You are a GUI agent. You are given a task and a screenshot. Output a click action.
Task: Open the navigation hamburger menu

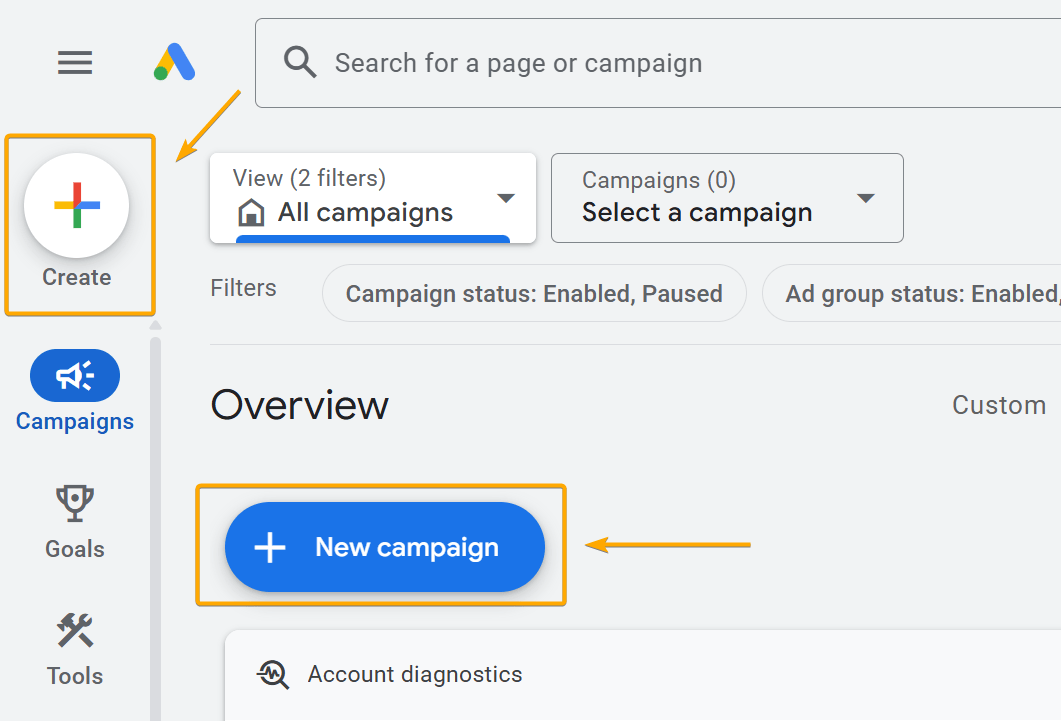74,62
